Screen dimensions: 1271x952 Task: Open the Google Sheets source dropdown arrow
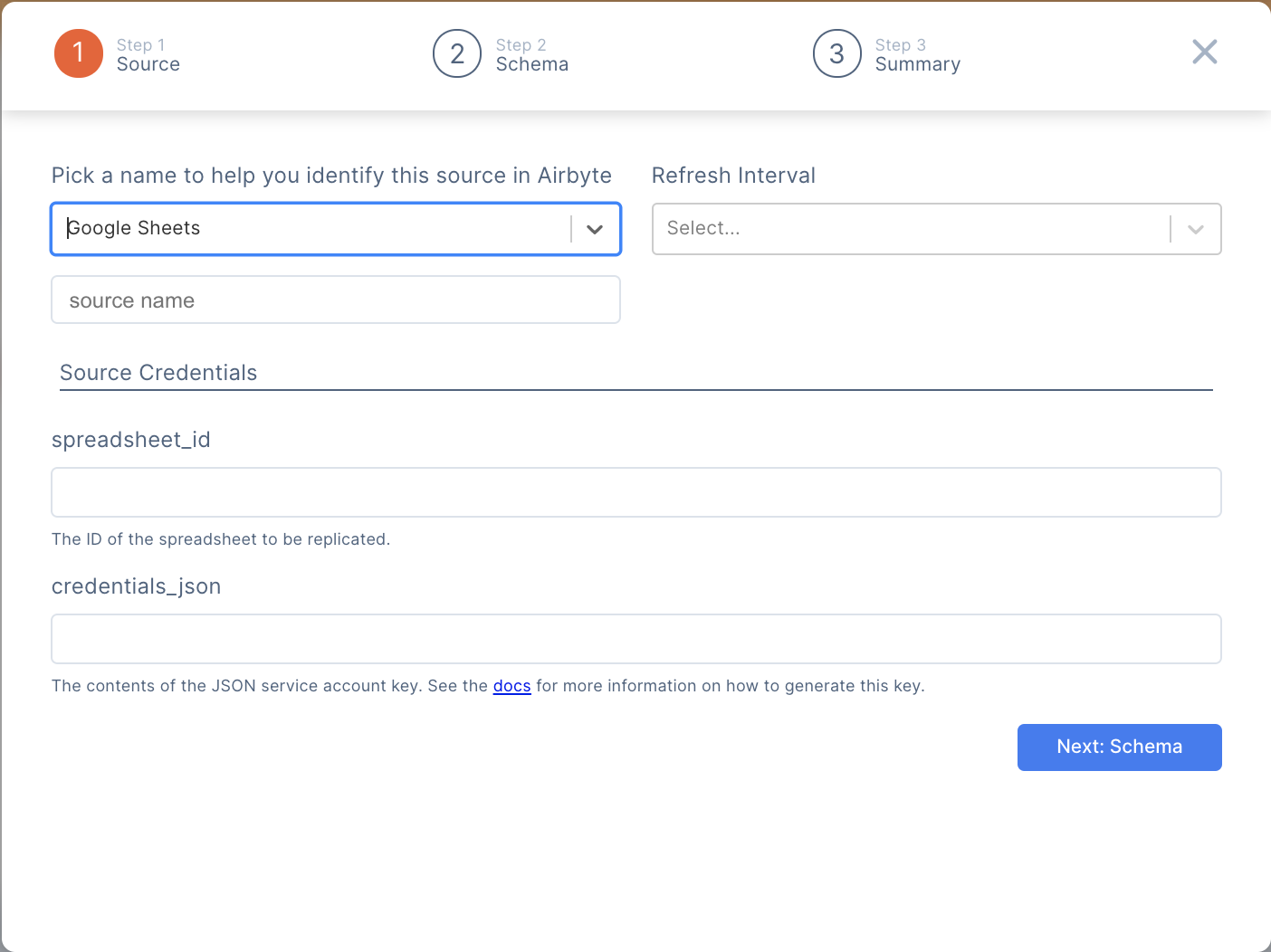(595, 229)
